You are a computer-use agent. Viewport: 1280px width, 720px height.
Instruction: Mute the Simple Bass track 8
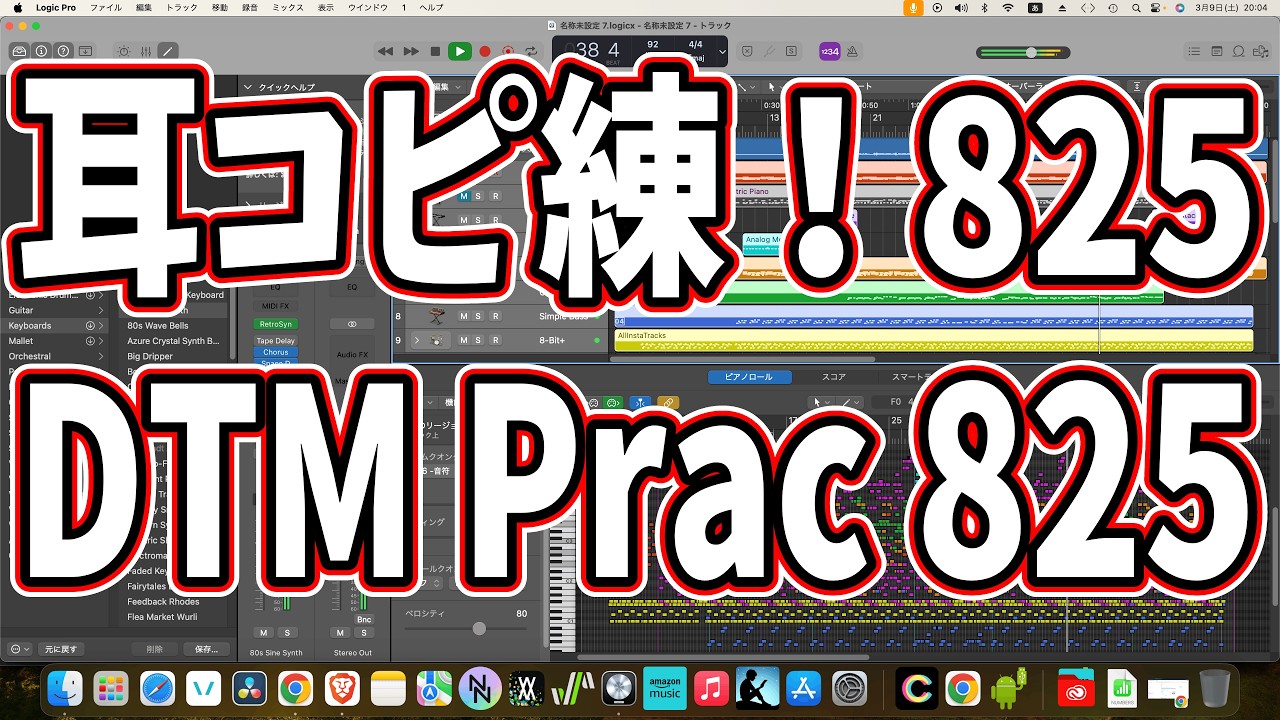[x=463, y=316]
